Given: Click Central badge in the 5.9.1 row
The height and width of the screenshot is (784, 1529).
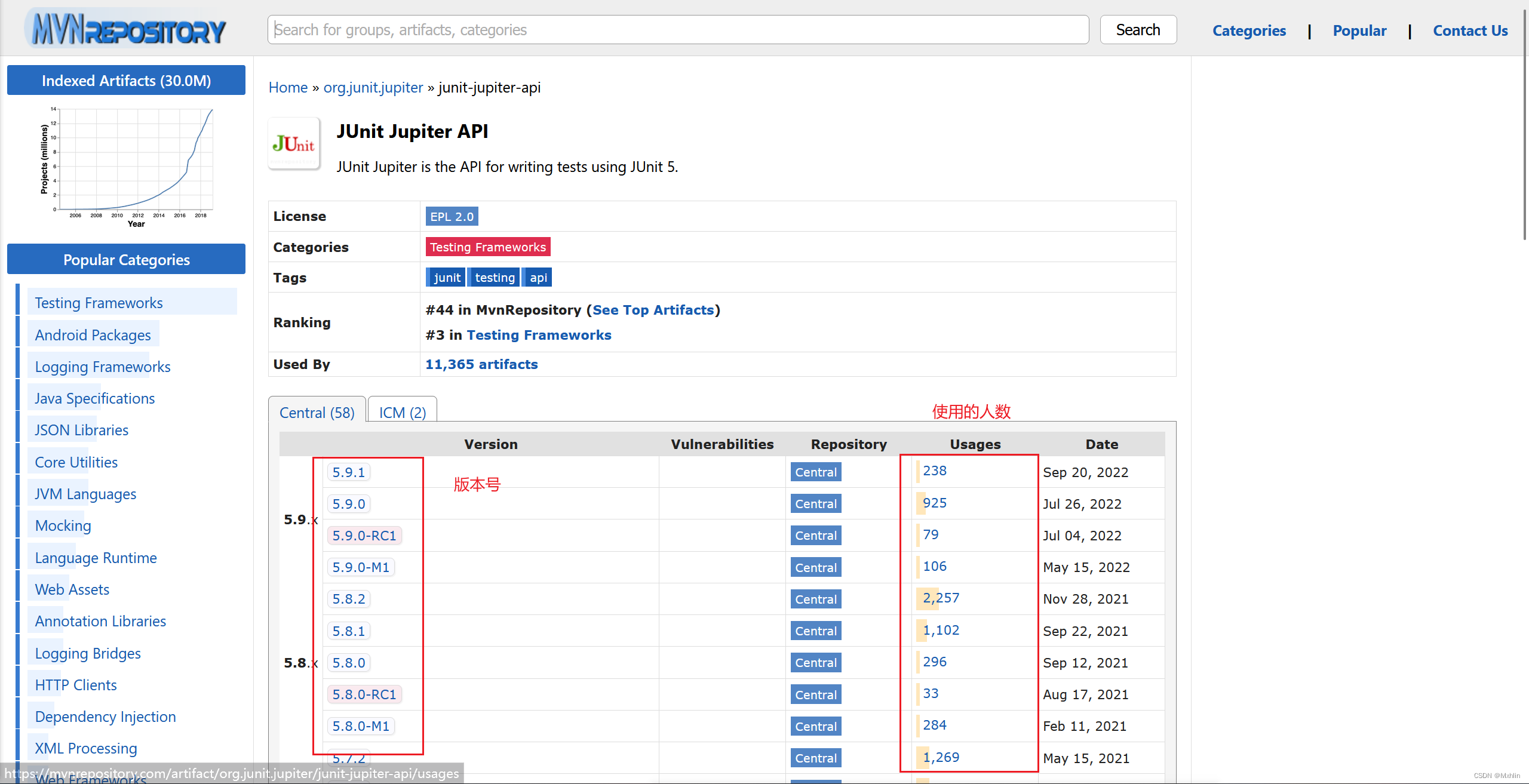Looking at the screenshot, I should pos(816,472).
